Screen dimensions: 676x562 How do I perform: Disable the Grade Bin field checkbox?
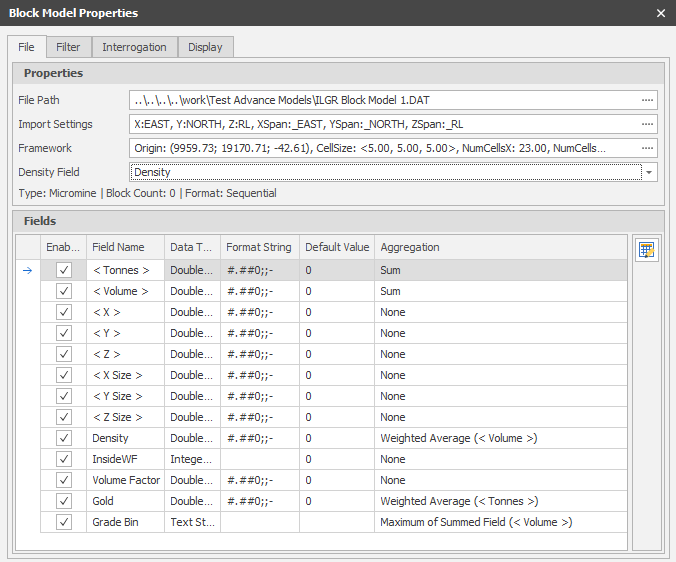[64, 522]
